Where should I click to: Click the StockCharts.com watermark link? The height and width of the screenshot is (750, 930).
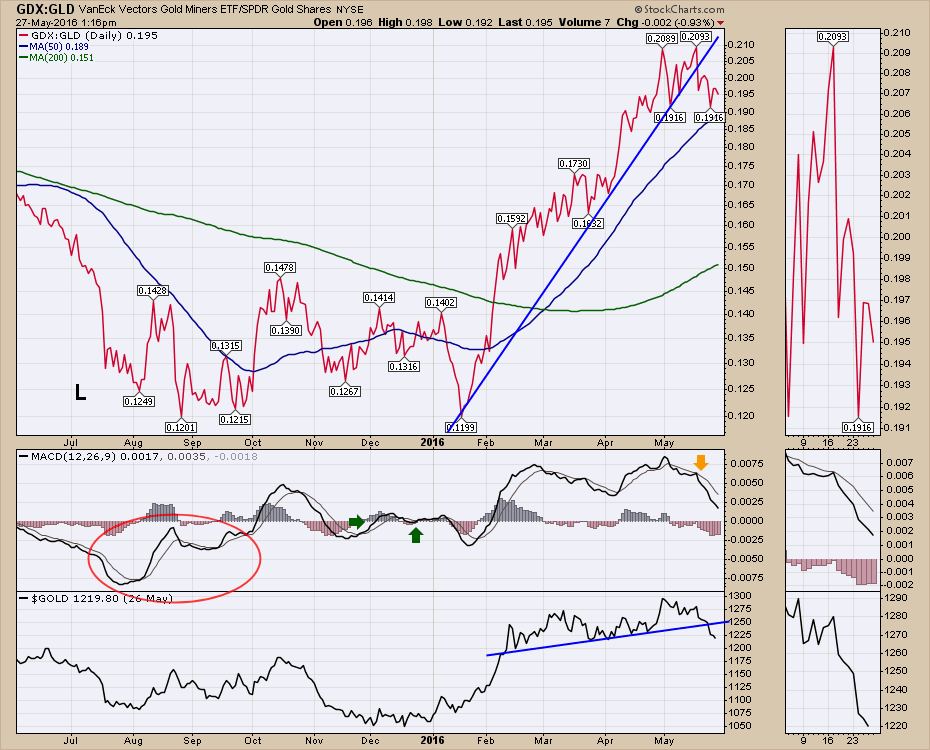(679, 9)
